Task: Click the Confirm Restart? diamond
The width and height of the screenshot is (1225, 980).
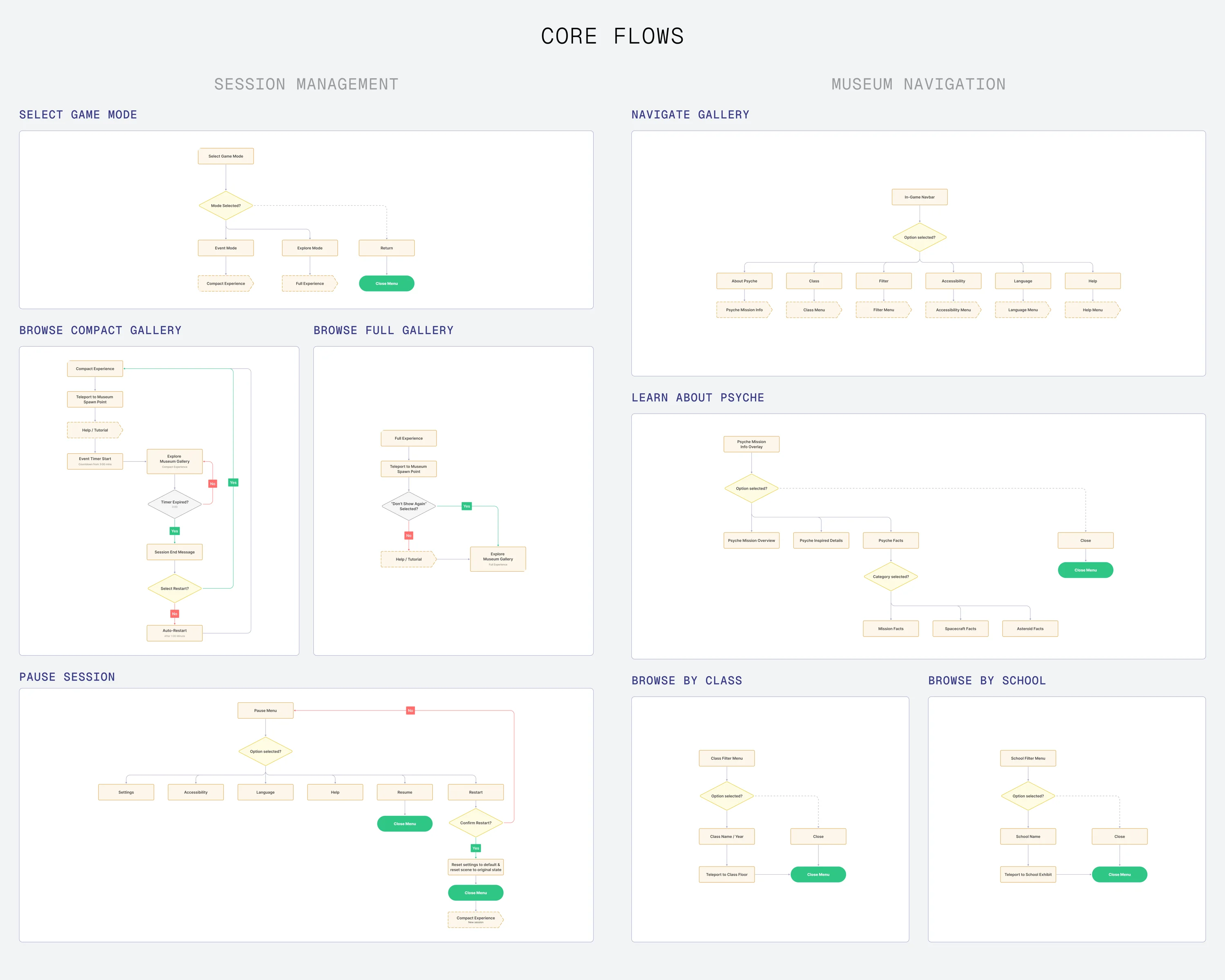Action: (x=476, y=823)
